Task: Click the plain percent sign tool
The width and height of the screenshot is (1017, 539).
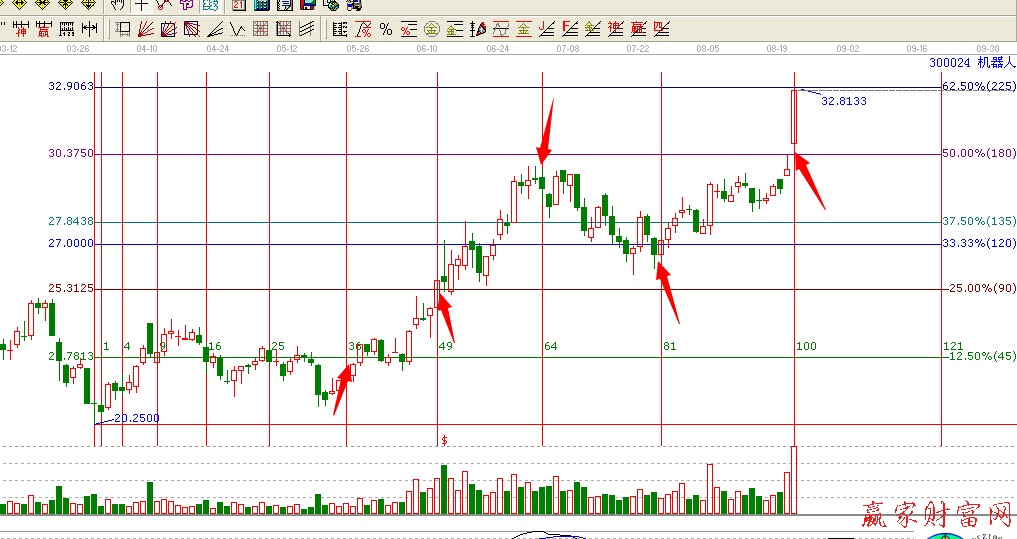Action: coord(385,29)
